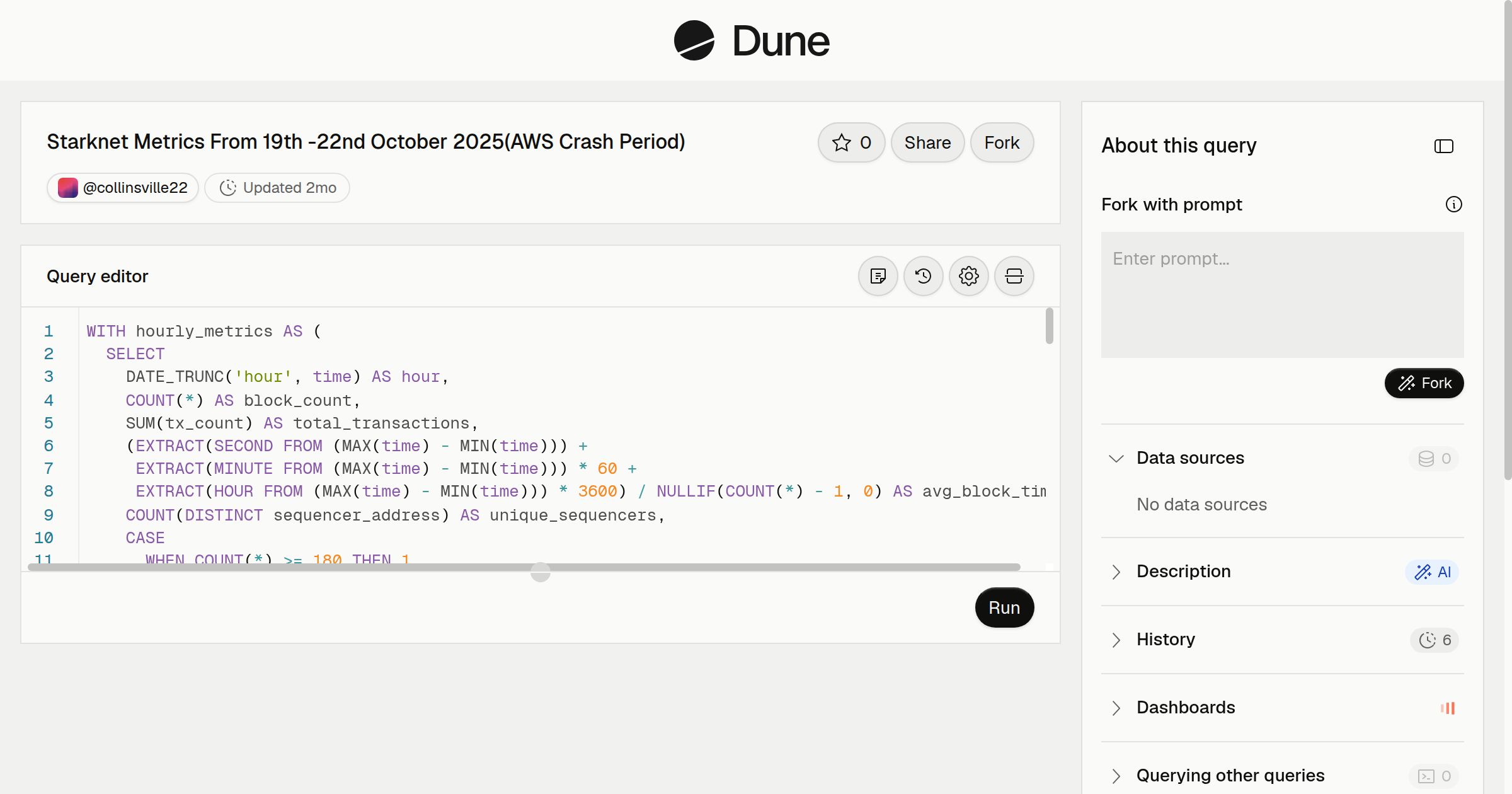Star this query
Screen dimensions: 1512x794
(x=851, y=142)
